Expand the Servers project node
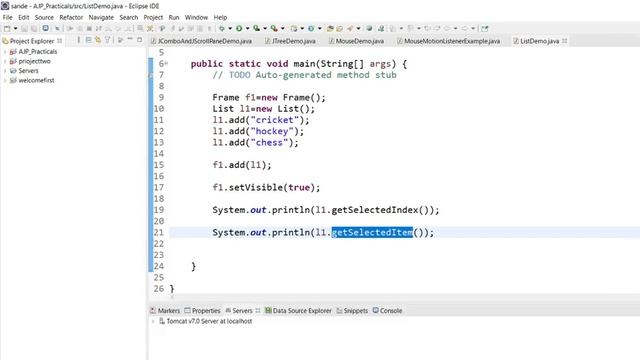The width and height of the screenshot is (640, 360). click(5, 71)
